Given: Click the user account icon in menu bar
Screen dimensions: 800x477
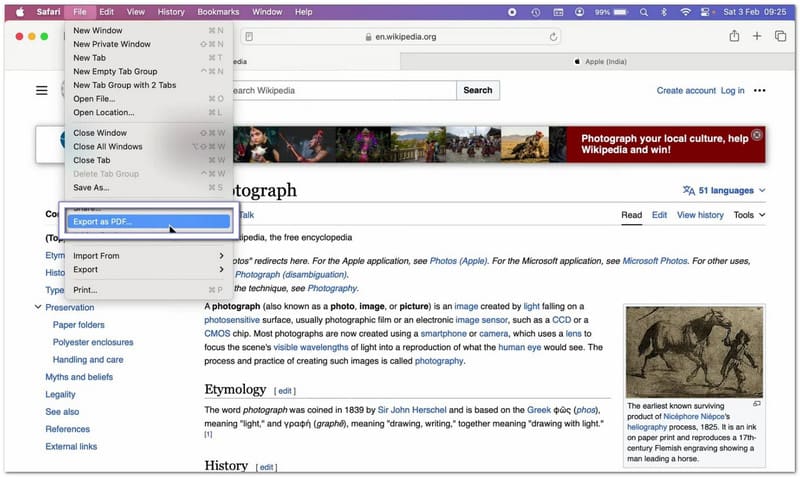Looking at the screenshot, I should pos(580,12).
